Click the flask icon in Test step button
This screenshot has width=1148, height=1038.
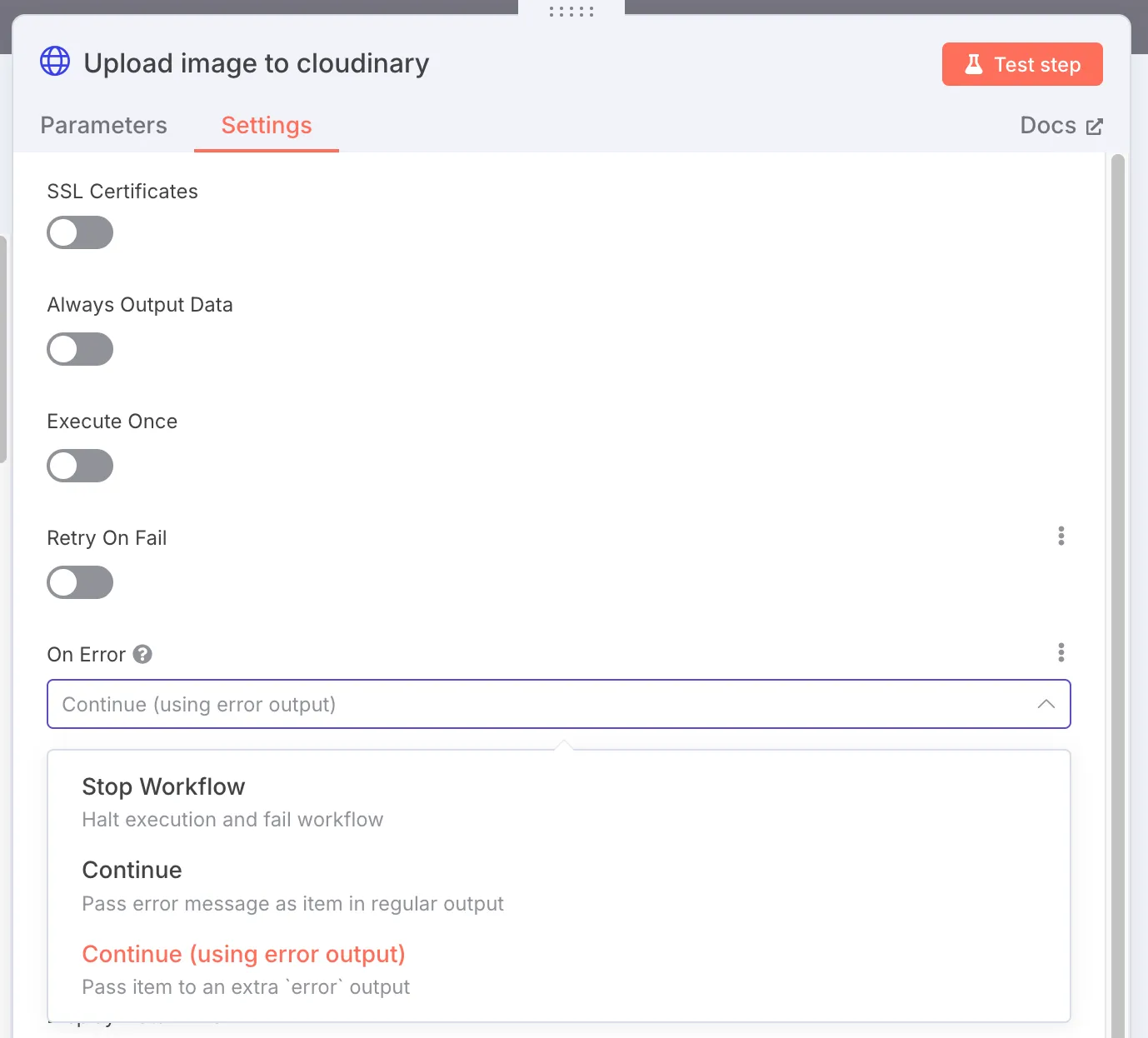[973, 63]
